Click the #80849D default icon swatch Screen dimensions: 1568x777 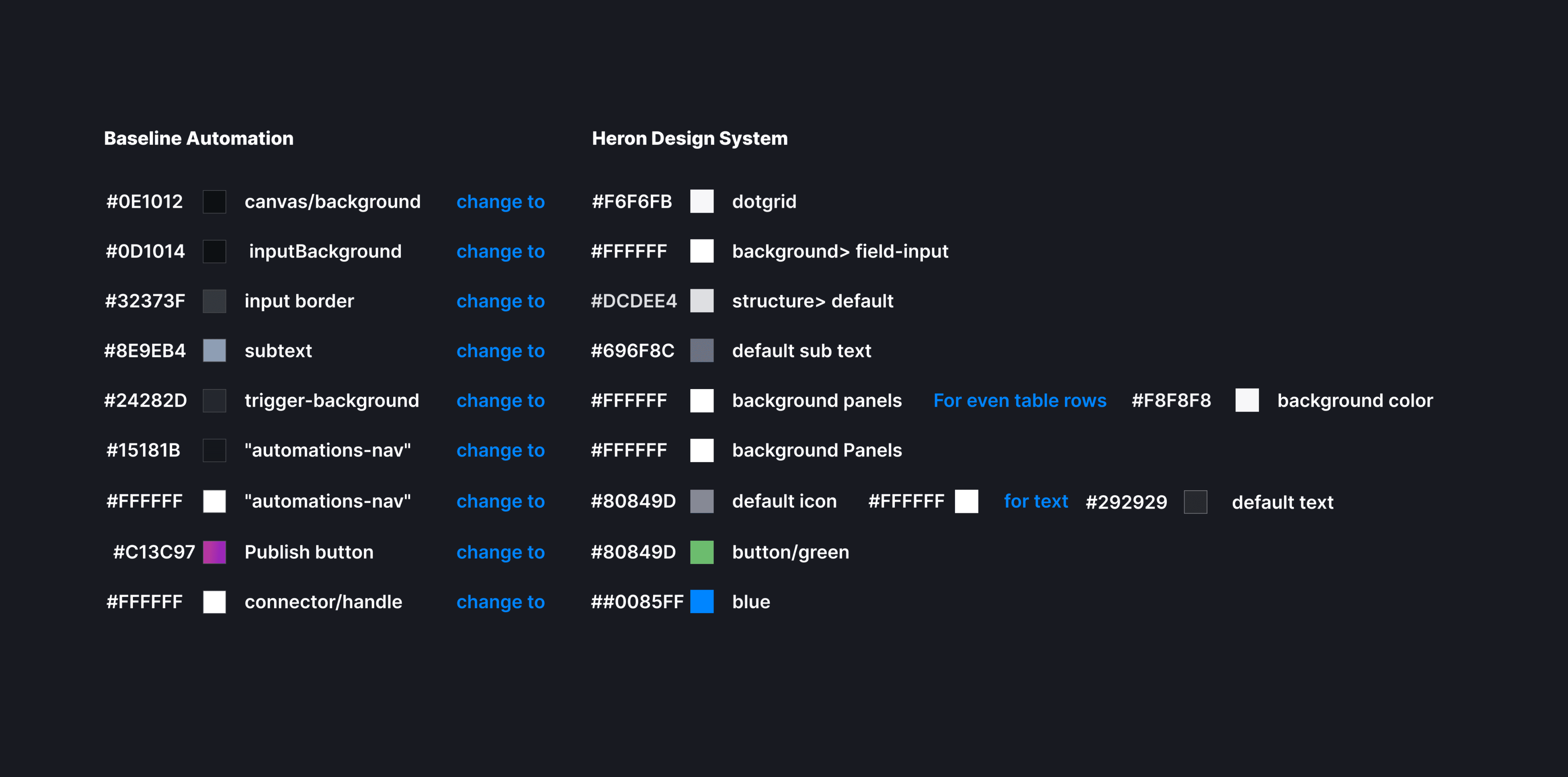point(702,501)
